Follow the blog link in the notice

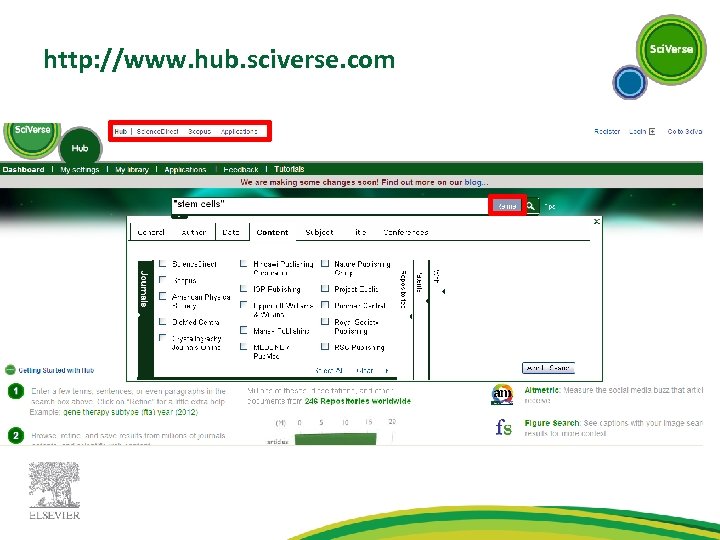(476, 182)
